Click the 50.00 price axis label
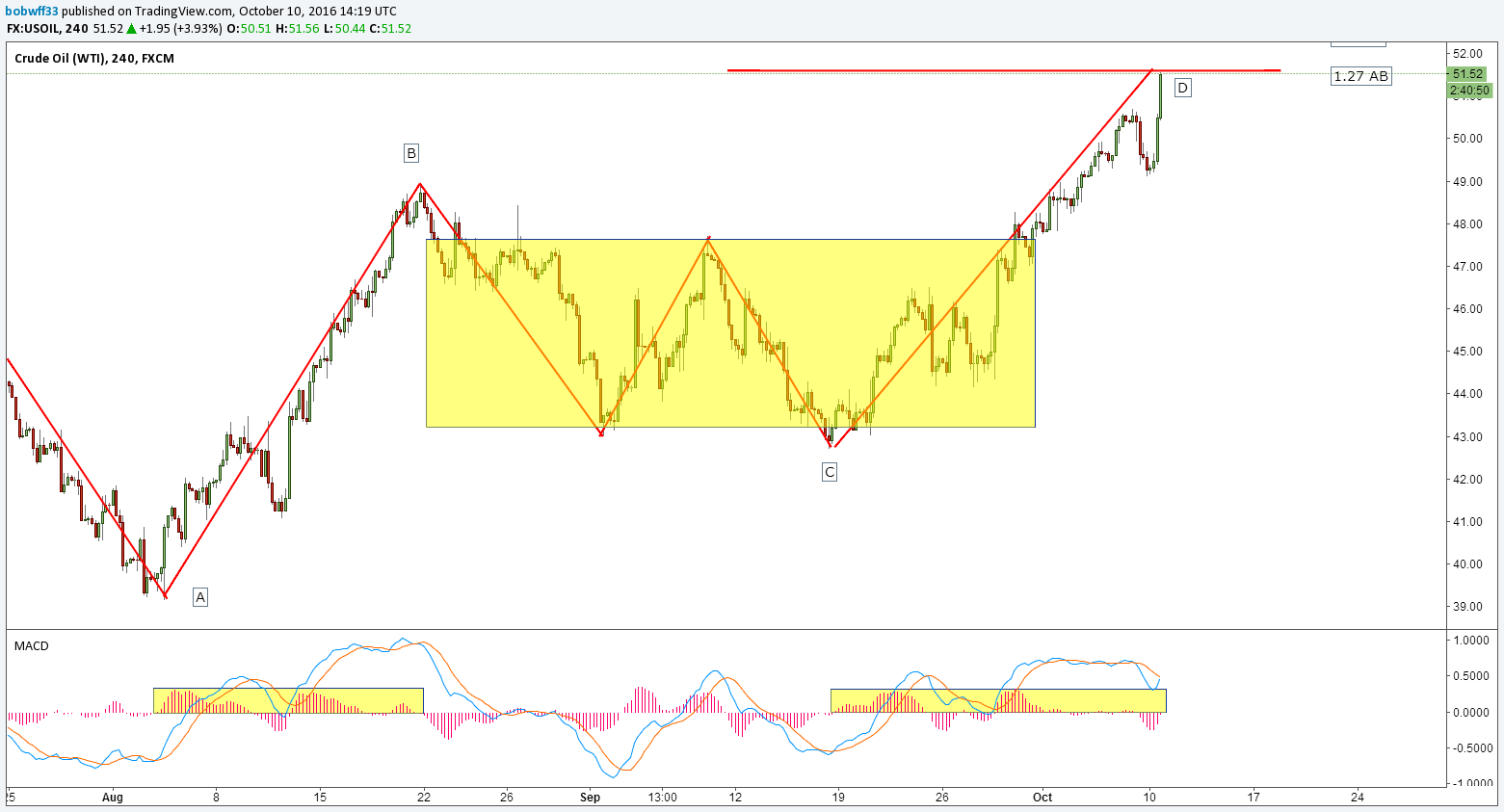Viewport: 1504px width, 812px height. click(1468, 139)
